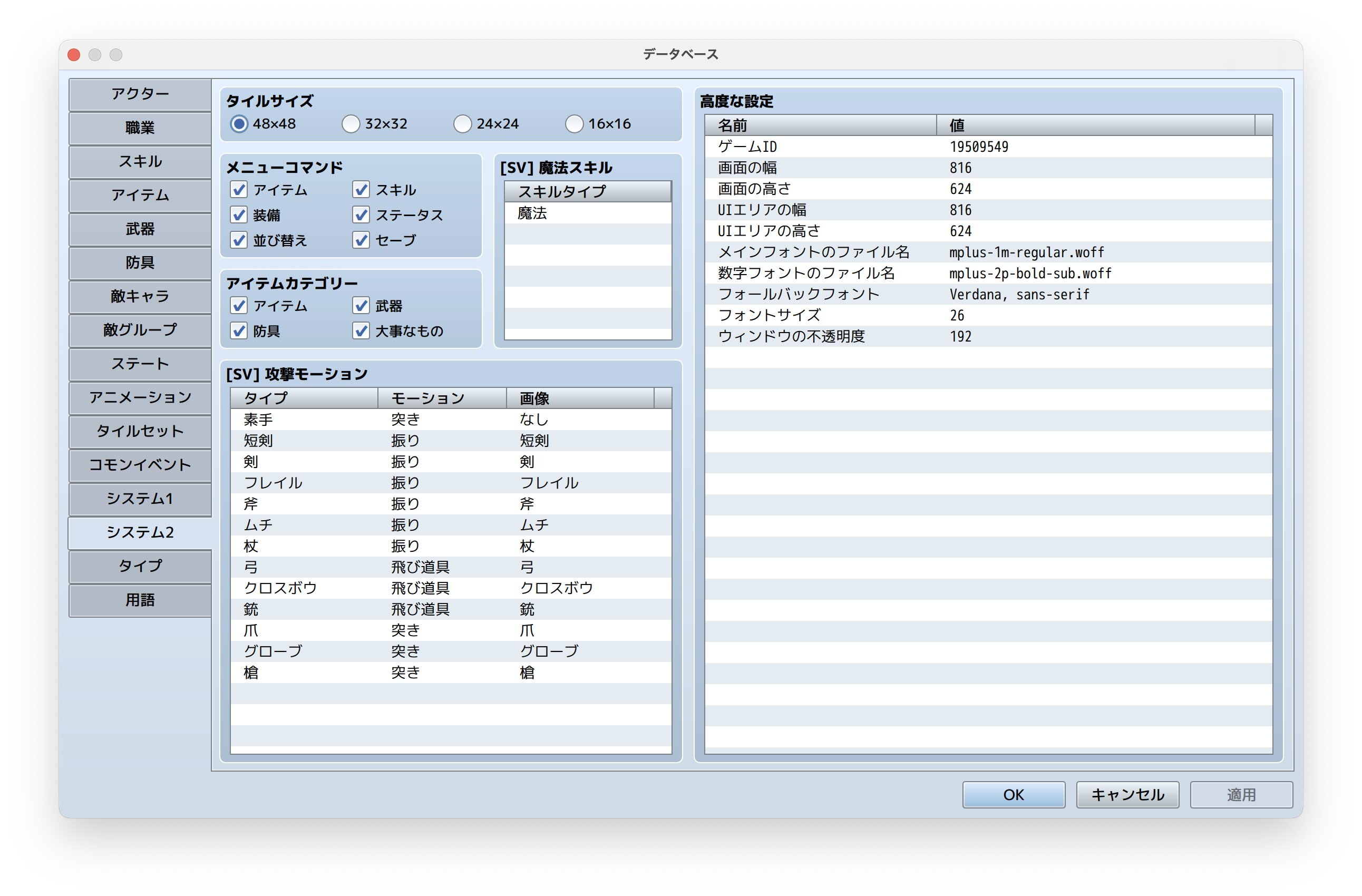The height and width of the screenshot is (896, 1362).
Task: Click the キャンセル button
Action: (1127, 794)
